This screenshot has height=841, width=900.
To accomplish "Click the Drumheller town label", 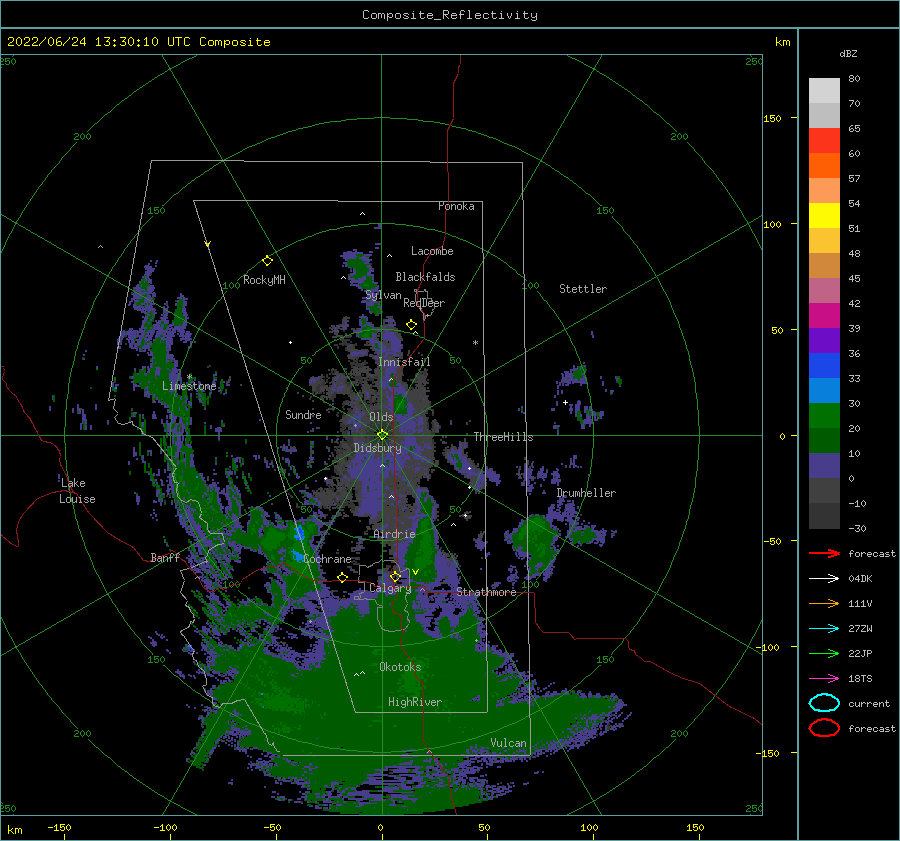I will [585, 493].
